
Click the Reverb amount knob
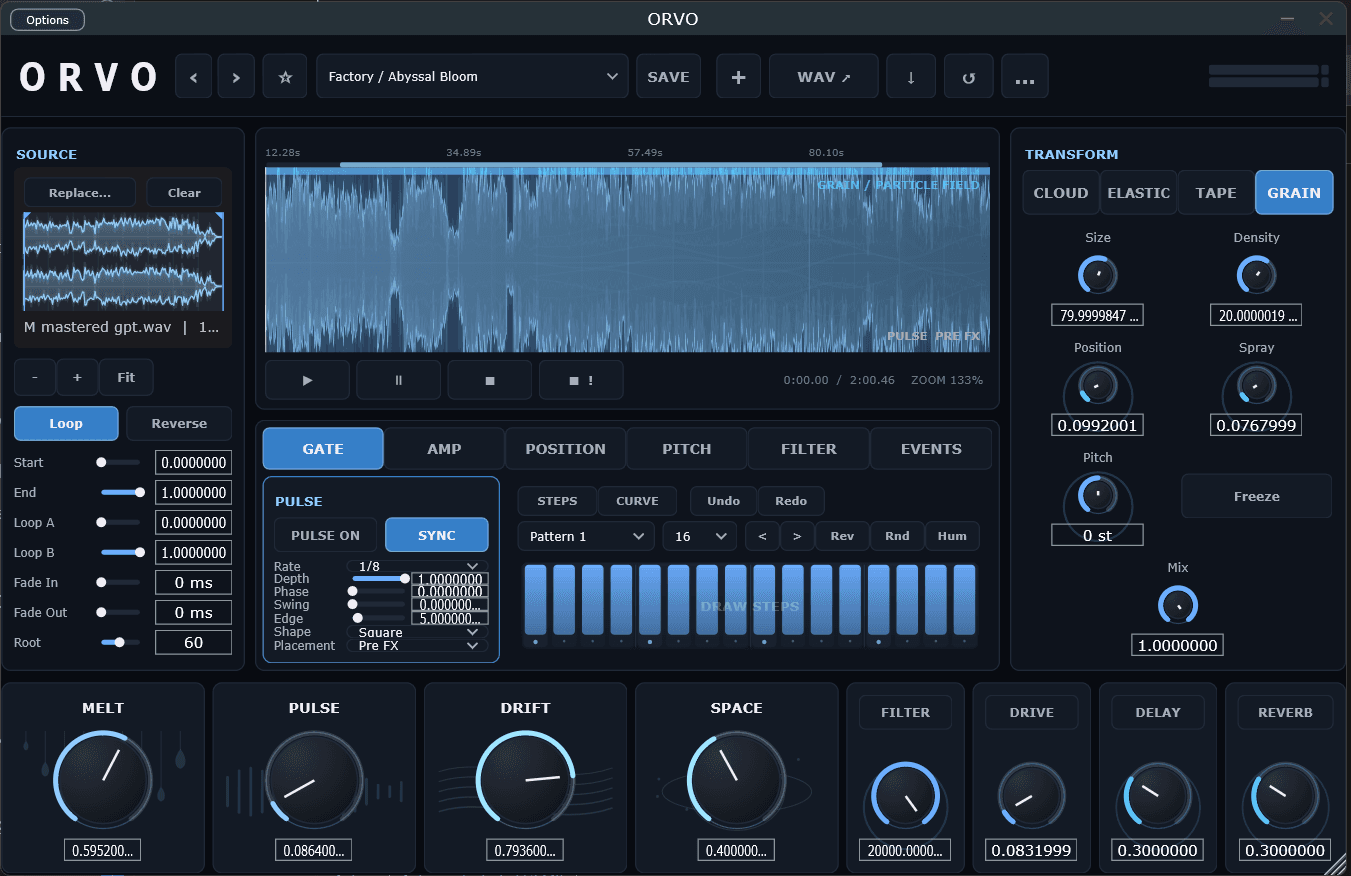click(1285, 797)
